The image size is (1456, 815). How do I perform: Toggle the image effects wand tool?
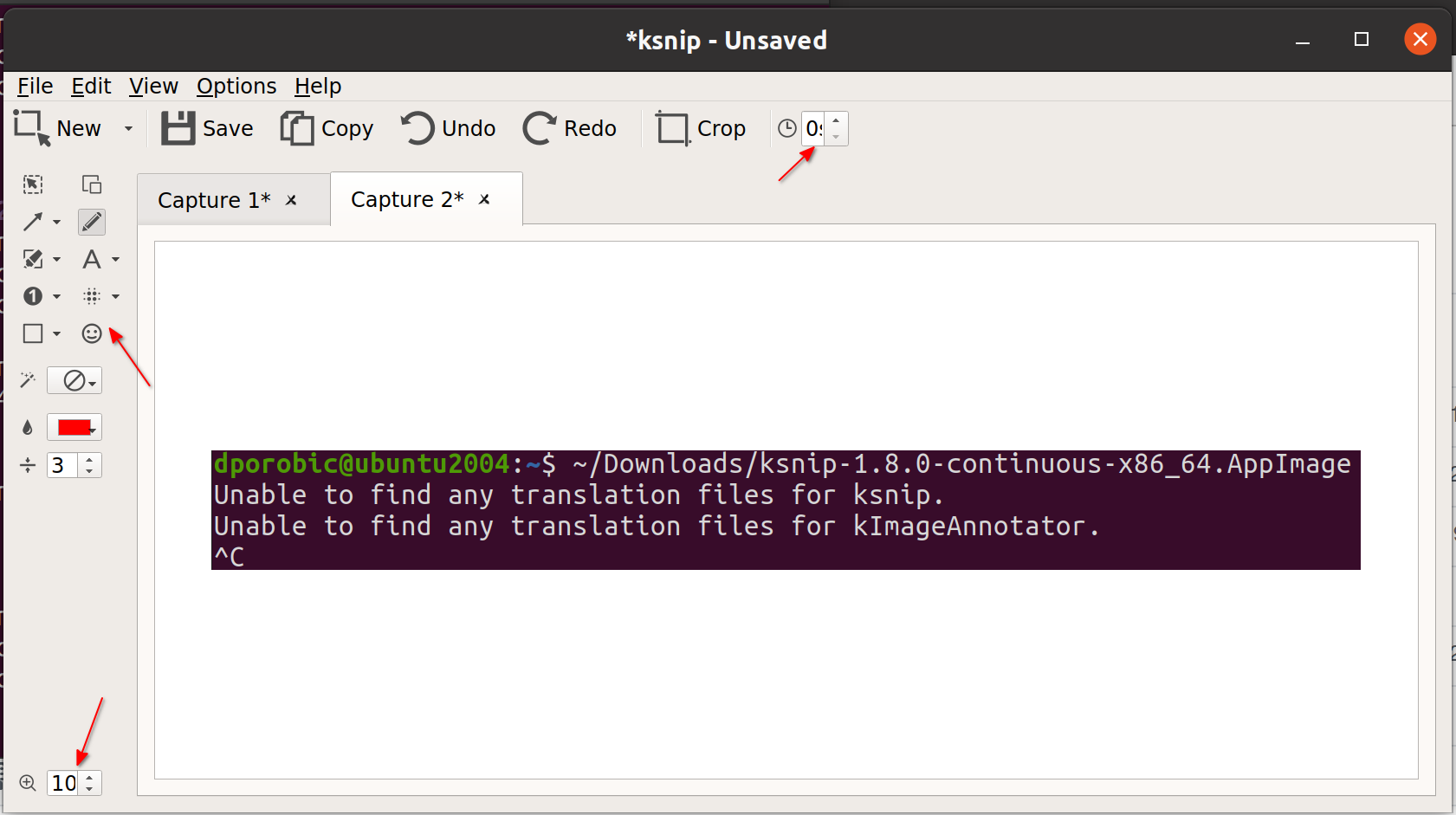pos(27,379)
